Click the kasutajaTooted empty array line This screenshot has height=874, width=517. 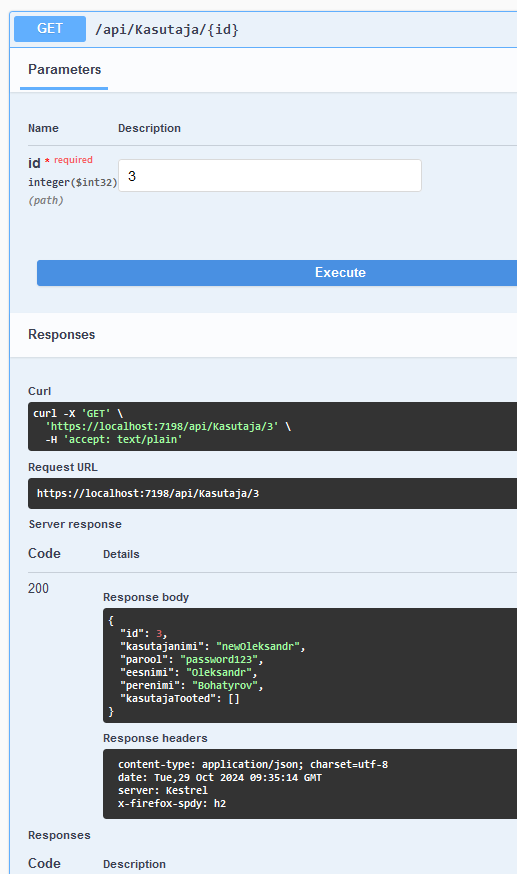[180, 698]
